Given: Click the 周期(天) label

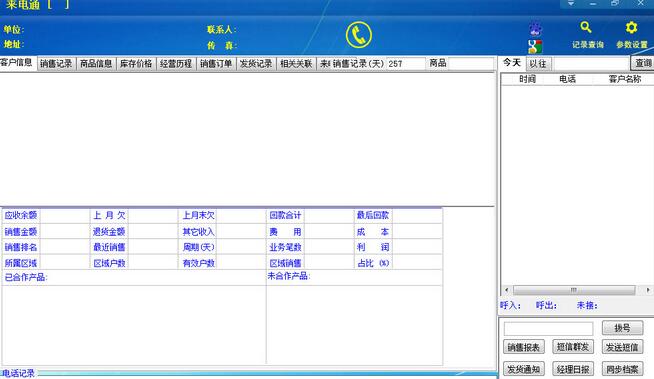Looking at the screenshot, I should tap(199, 247).
